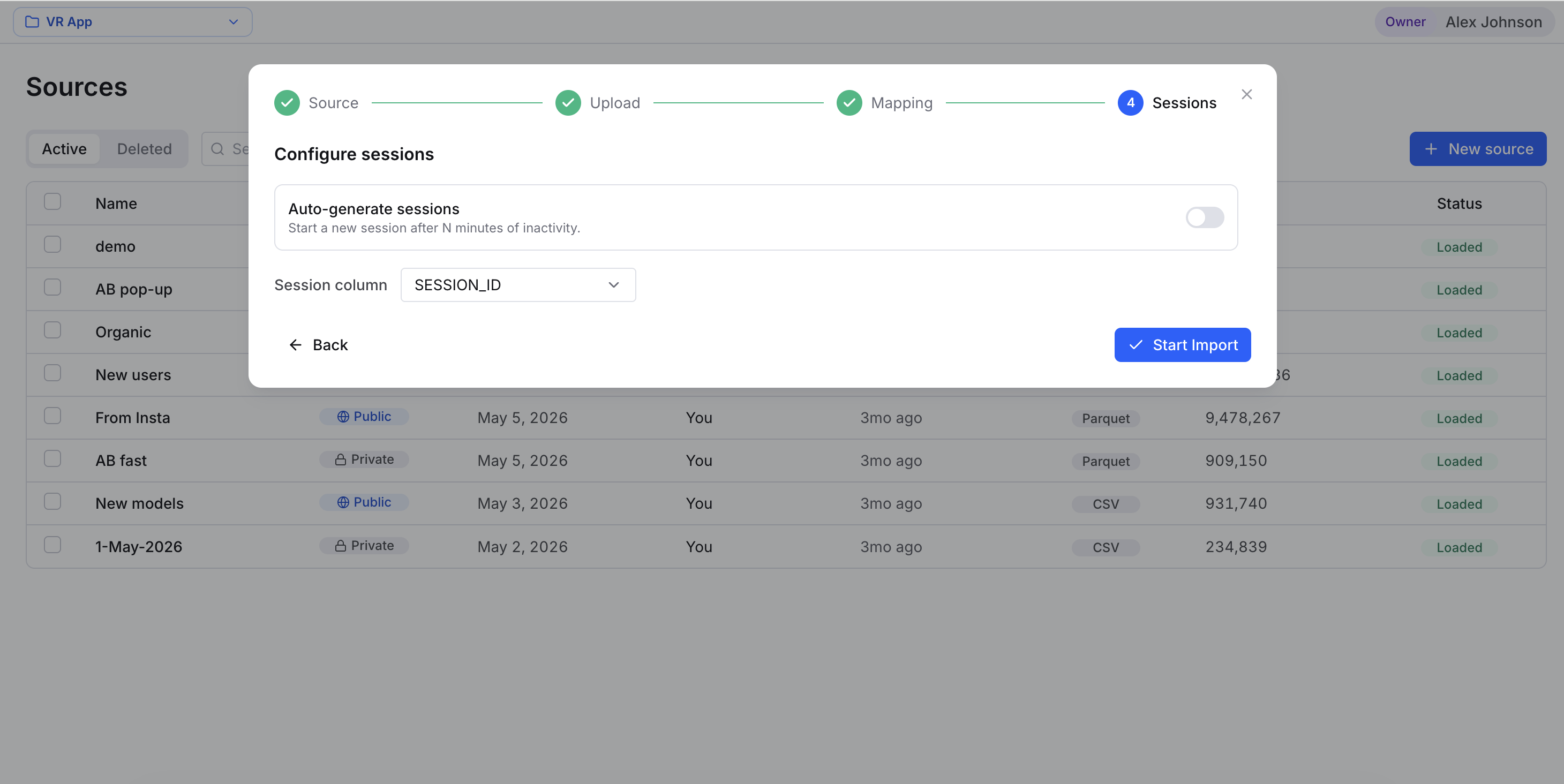Click the green Mapping step checkmark
1564x784 pixels.
tap(849, 102)
